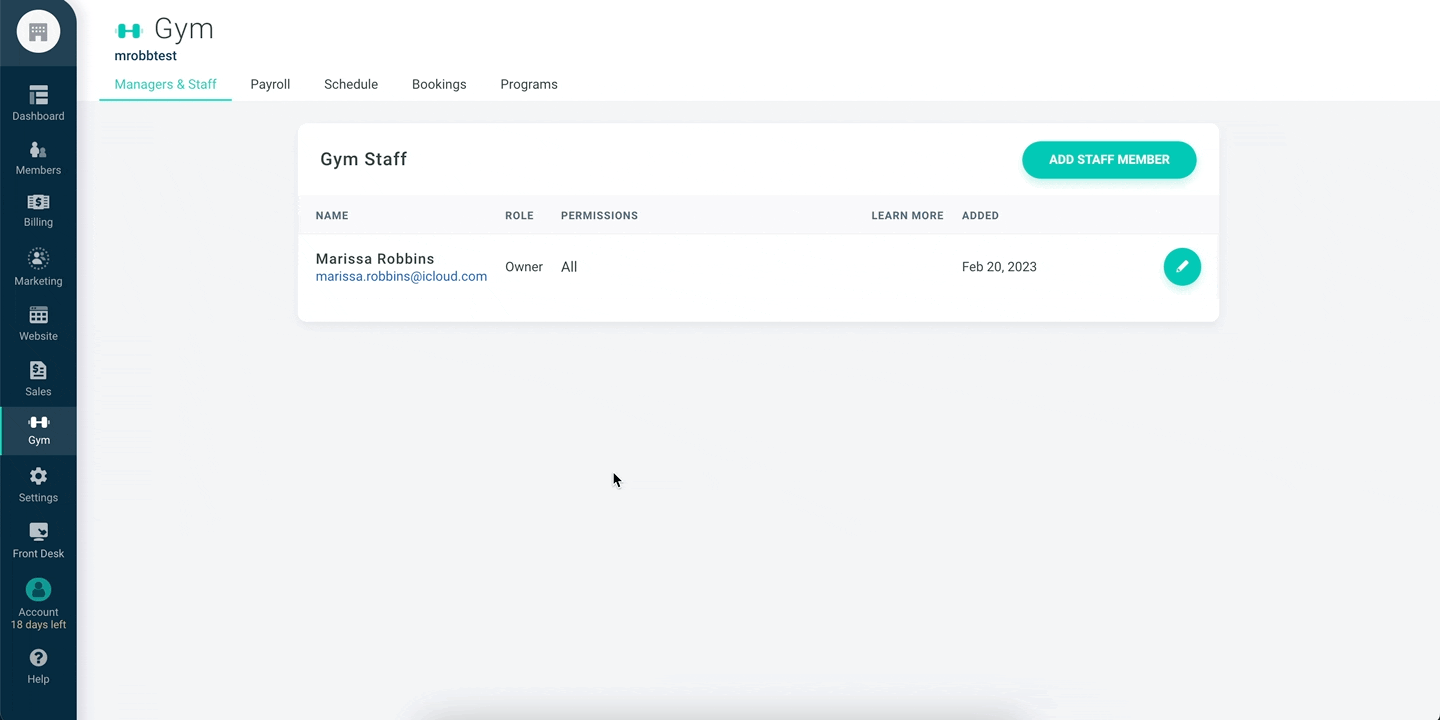Image resolution: width=1440 pixels, height=720 pixels.
Task: Select the Bookings tab
Action: [x=439, y=84]
